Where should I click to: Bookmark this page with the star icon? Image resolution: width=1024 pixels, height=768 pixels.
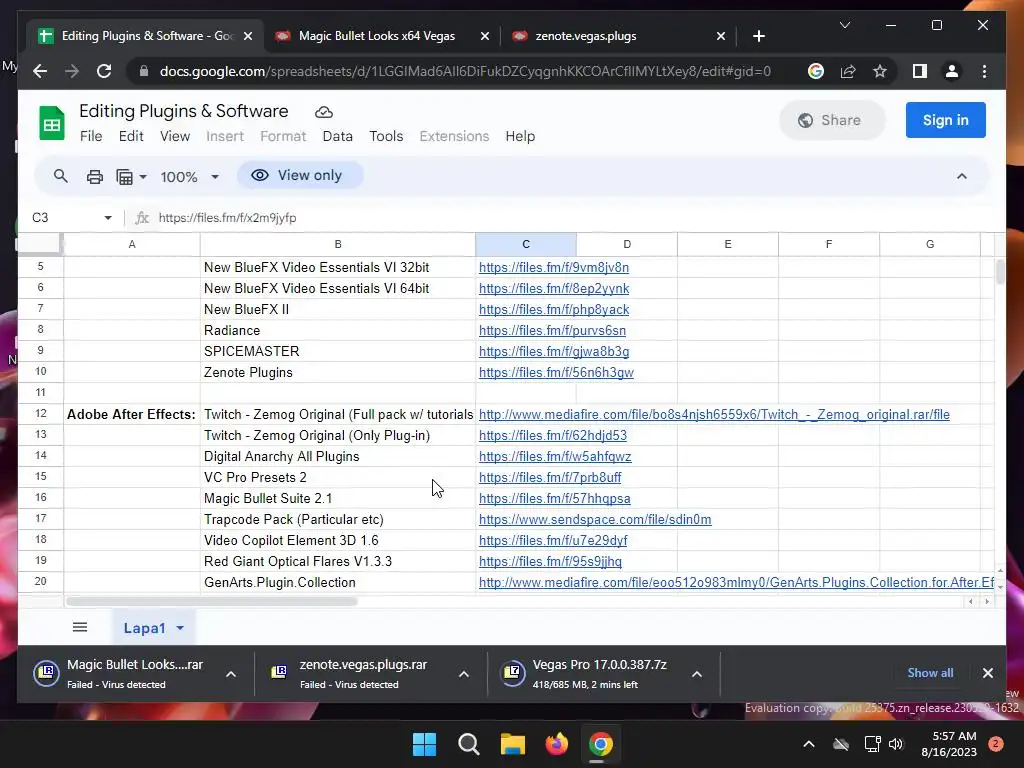tap(880, 71)
